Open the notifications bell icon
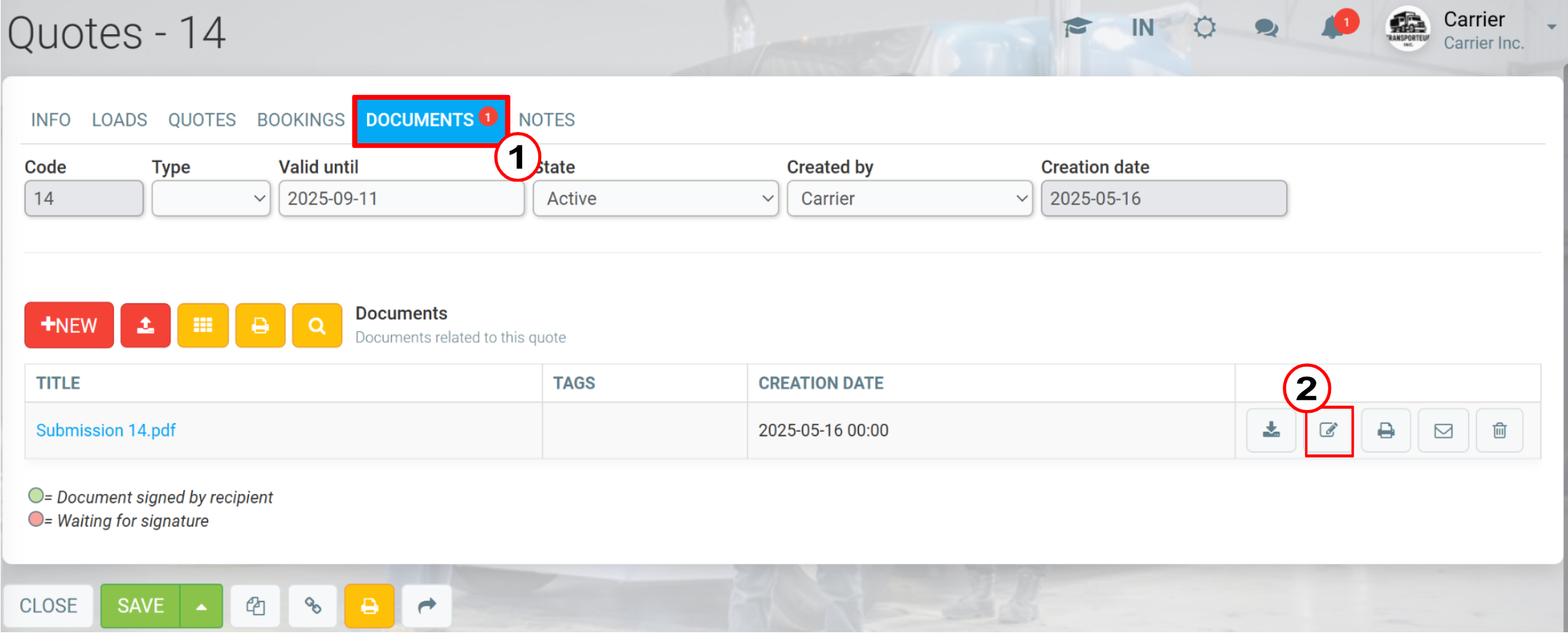The height and width of the screenshot is (635, 1568). [x=1334, y=27]
